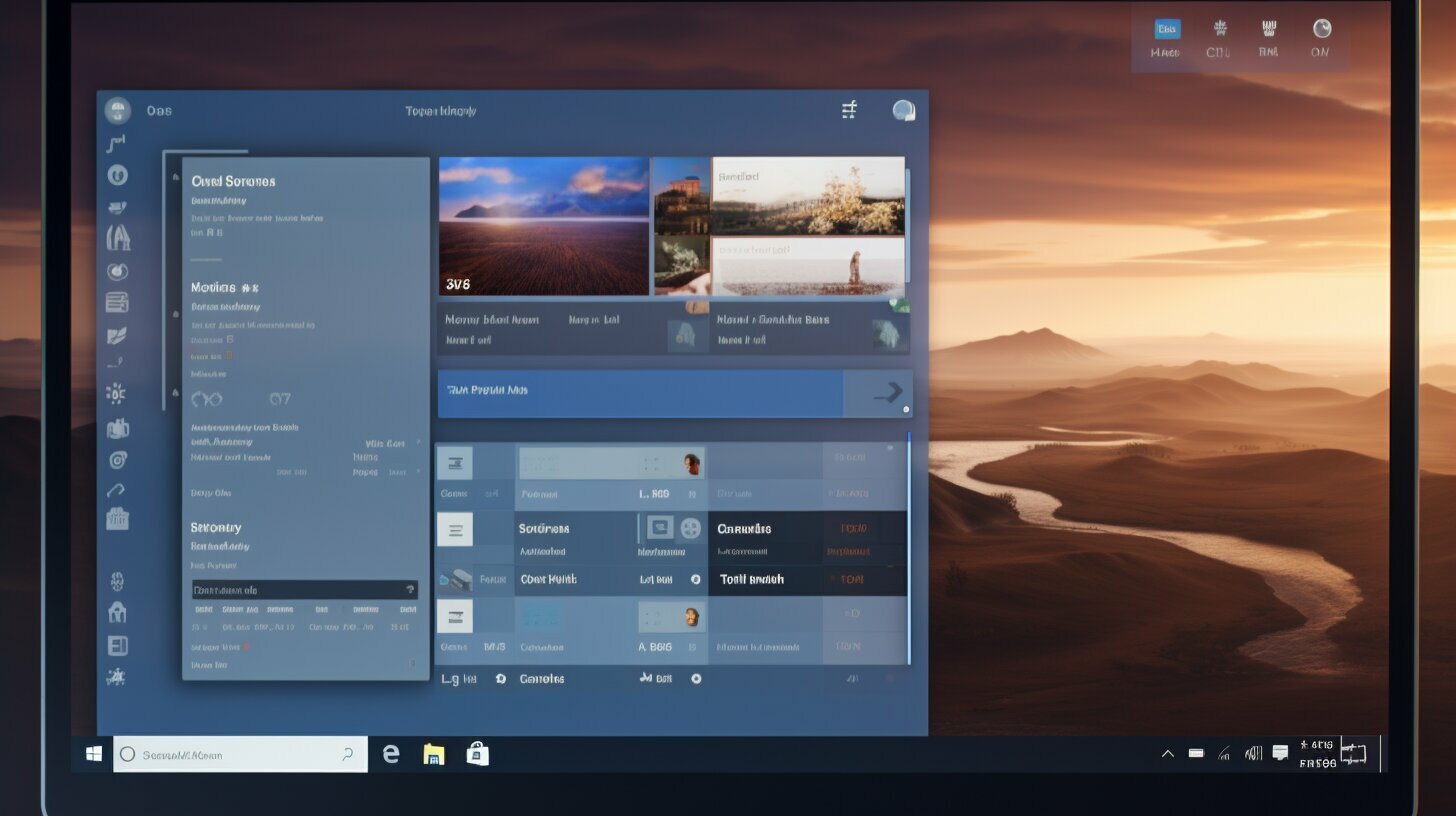The width and height of the screenshot is (1456, 816).
Task: Enable the circle toggle beside Bon in bottom row
Action: tap(697, 678)
